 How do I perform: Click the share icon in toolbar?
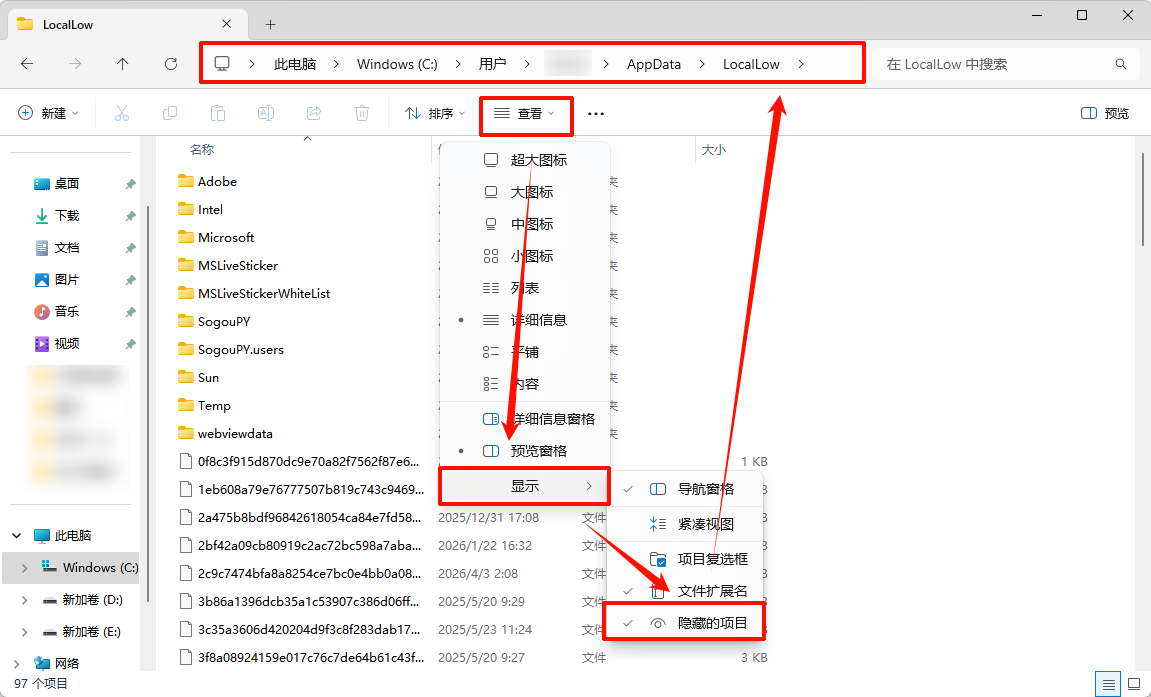(314, 114)
